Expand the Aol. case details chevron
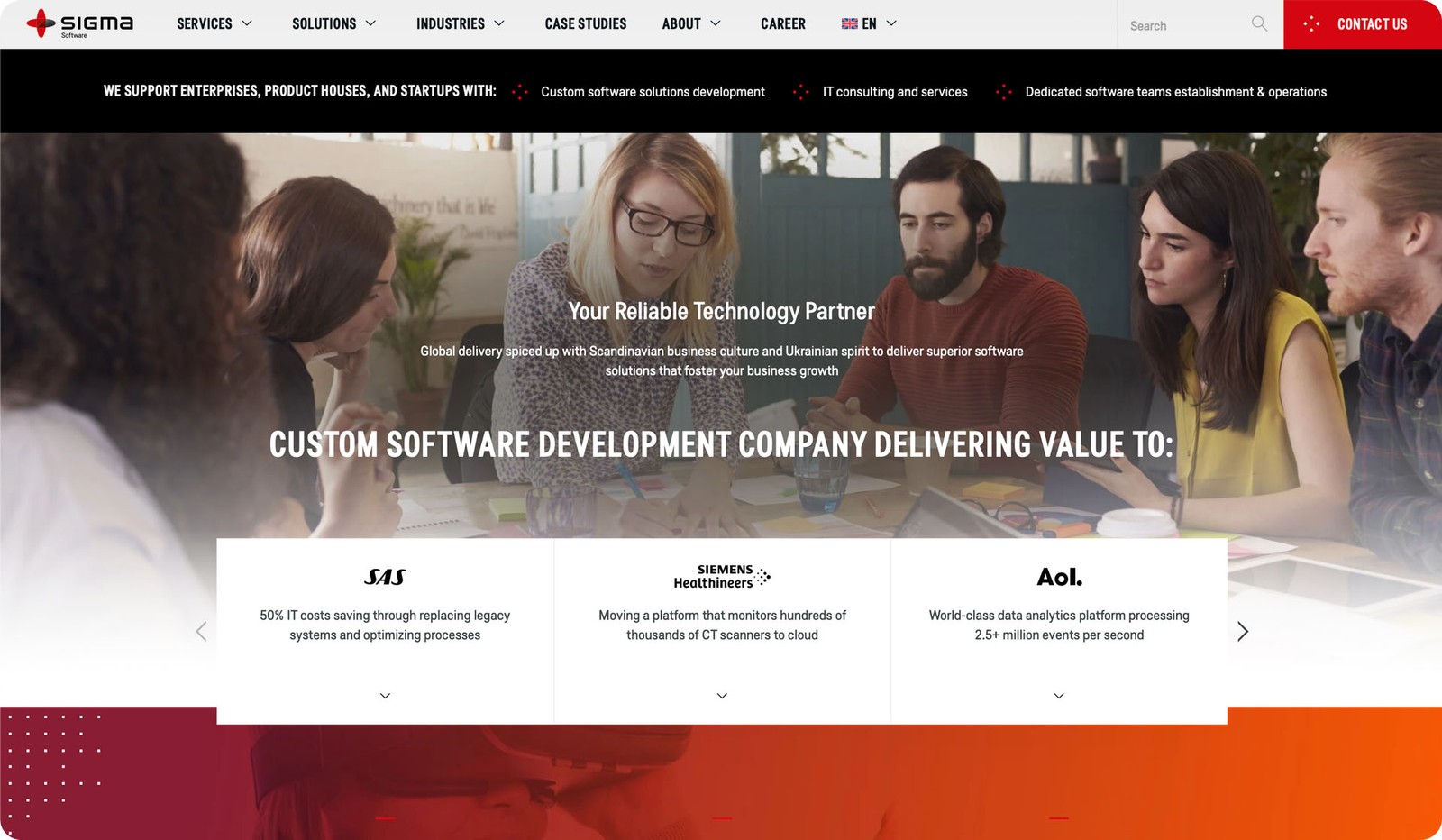The width and height of the screenshot is (1442, 840). [1059, 696]
